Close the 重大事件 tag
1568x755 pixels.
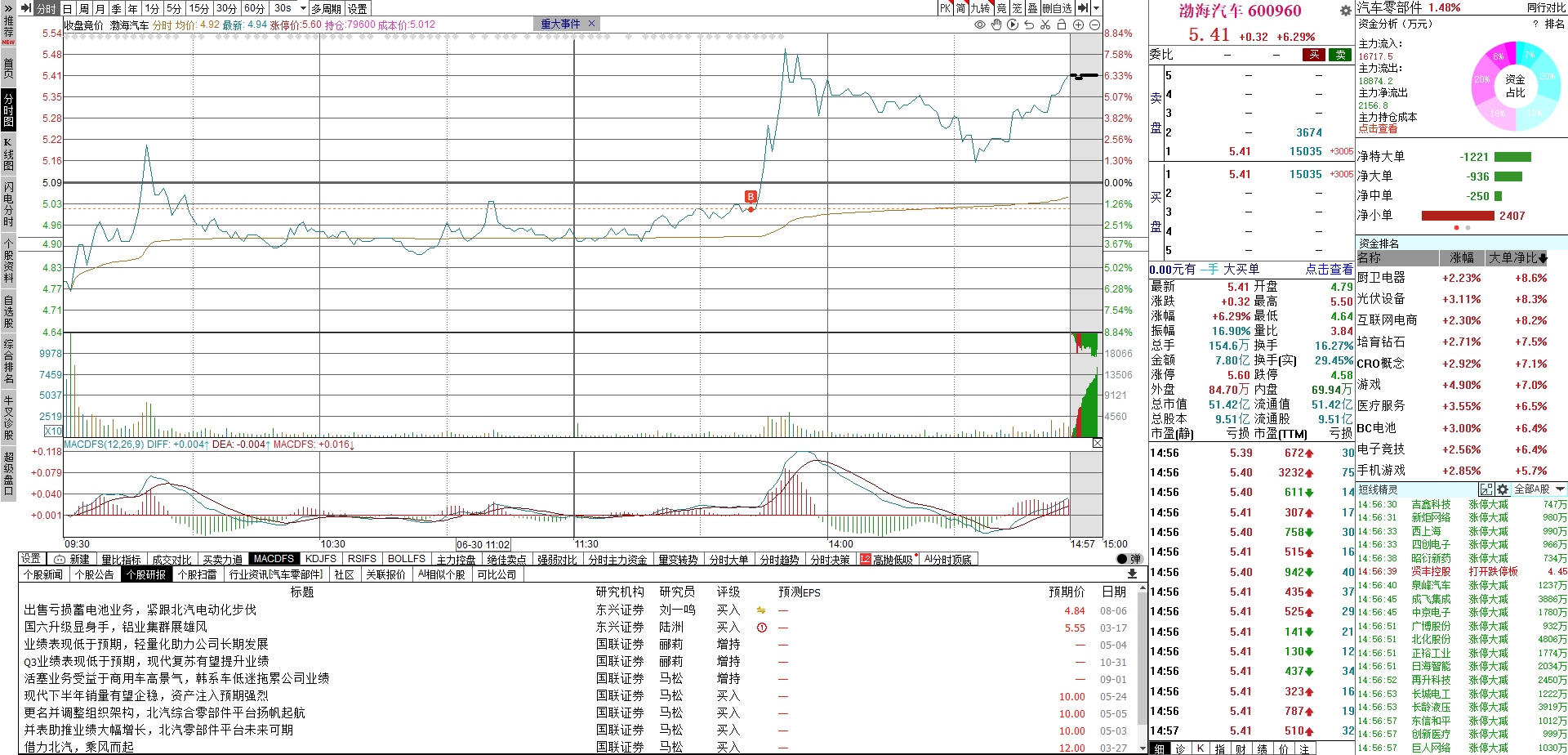coord(592,24)
